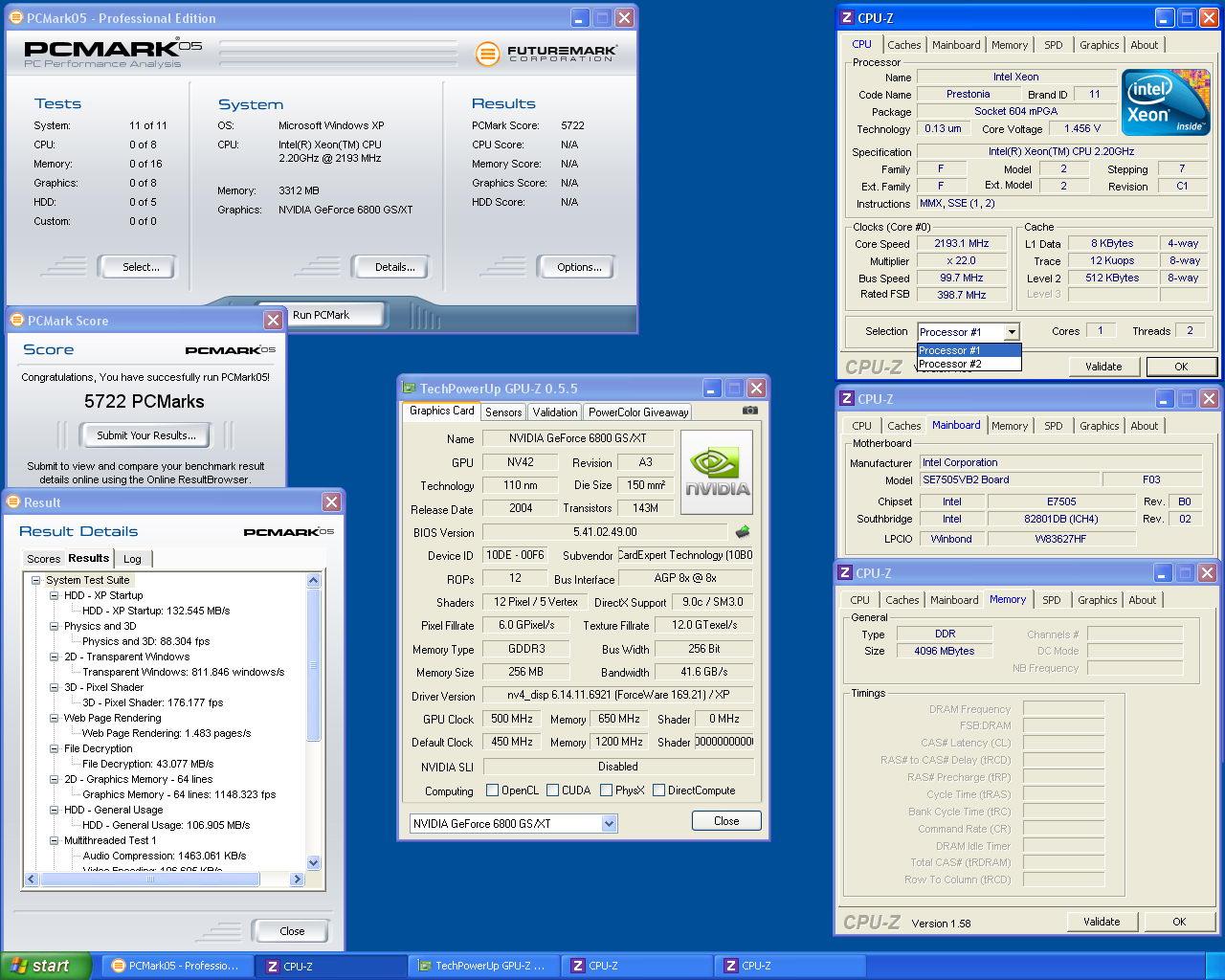Viewport: 1225px width, 980px height.
Task: Click Validate in the top CPU-Z window
Action: [x=1102, y=367]
